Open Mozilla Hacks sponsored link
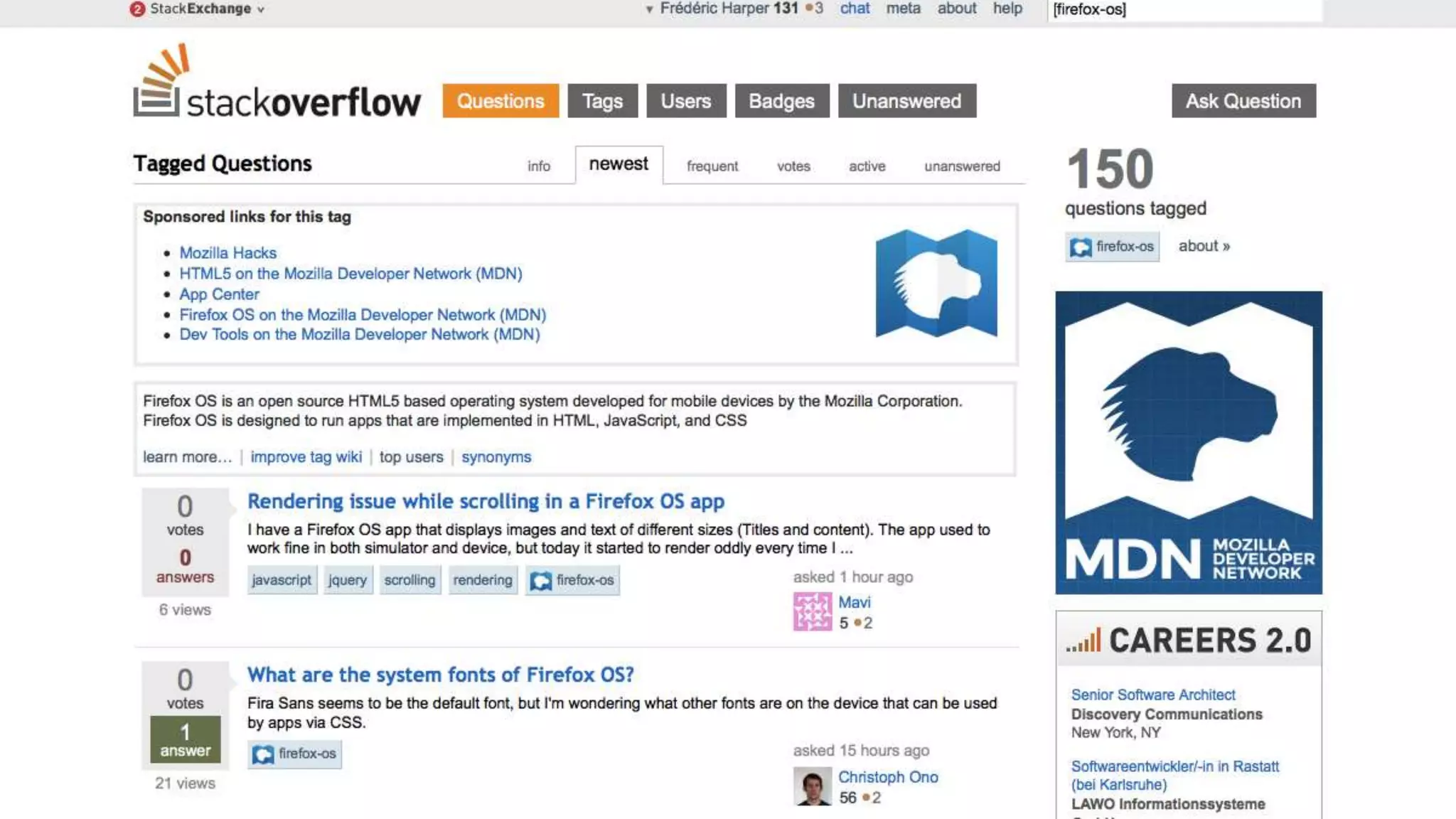 pos(227,253)
